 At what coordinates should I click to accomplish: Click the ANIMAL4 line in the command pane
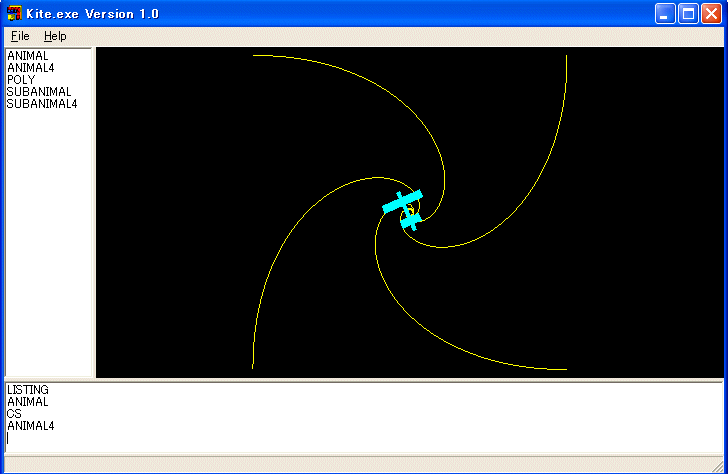[x=31, y=426]
